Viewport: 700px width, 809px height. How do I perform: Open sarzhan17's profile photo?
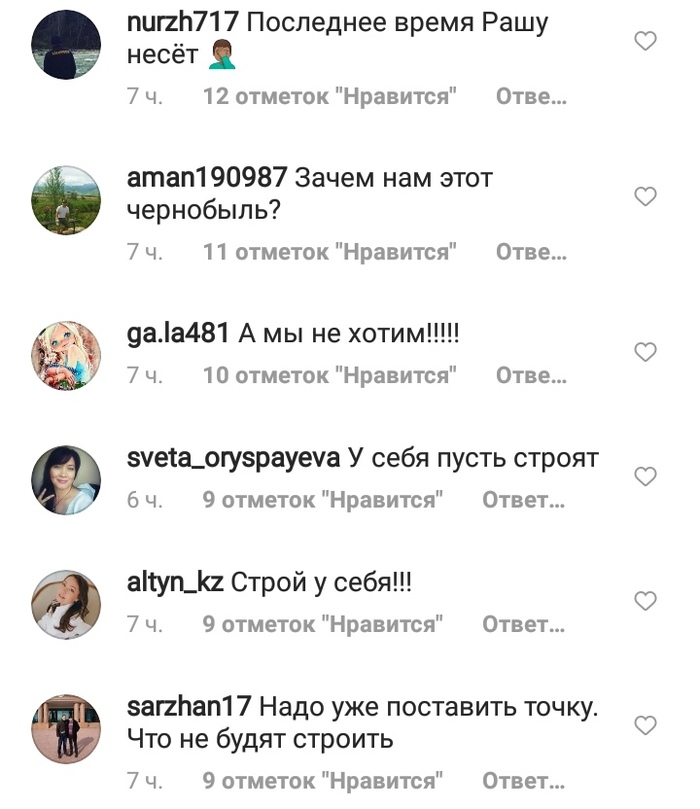[x=66, y=729]
